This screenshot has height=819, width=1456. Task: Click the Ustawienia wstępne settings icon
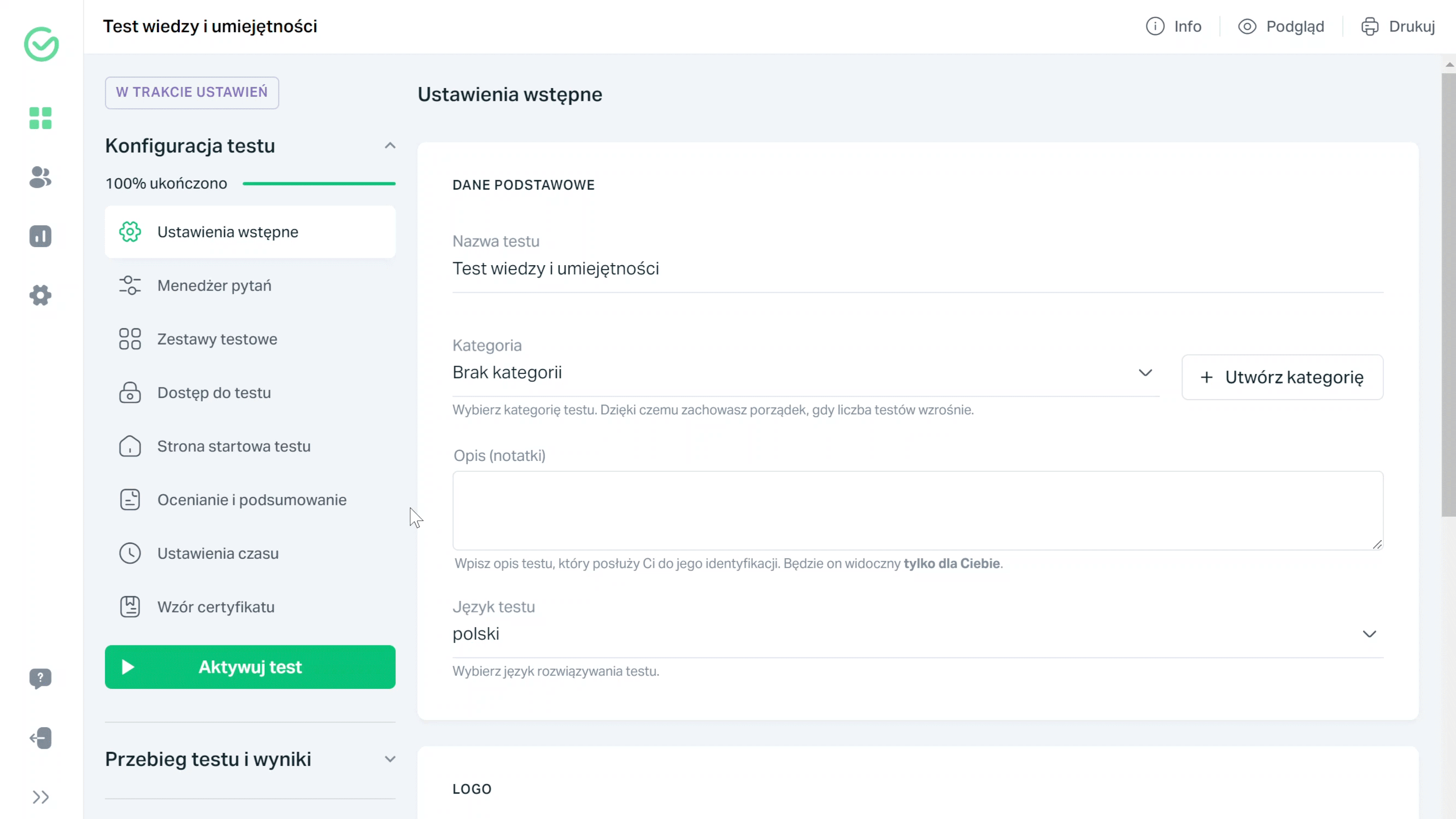pyautogui.click(x=130, y=232)
